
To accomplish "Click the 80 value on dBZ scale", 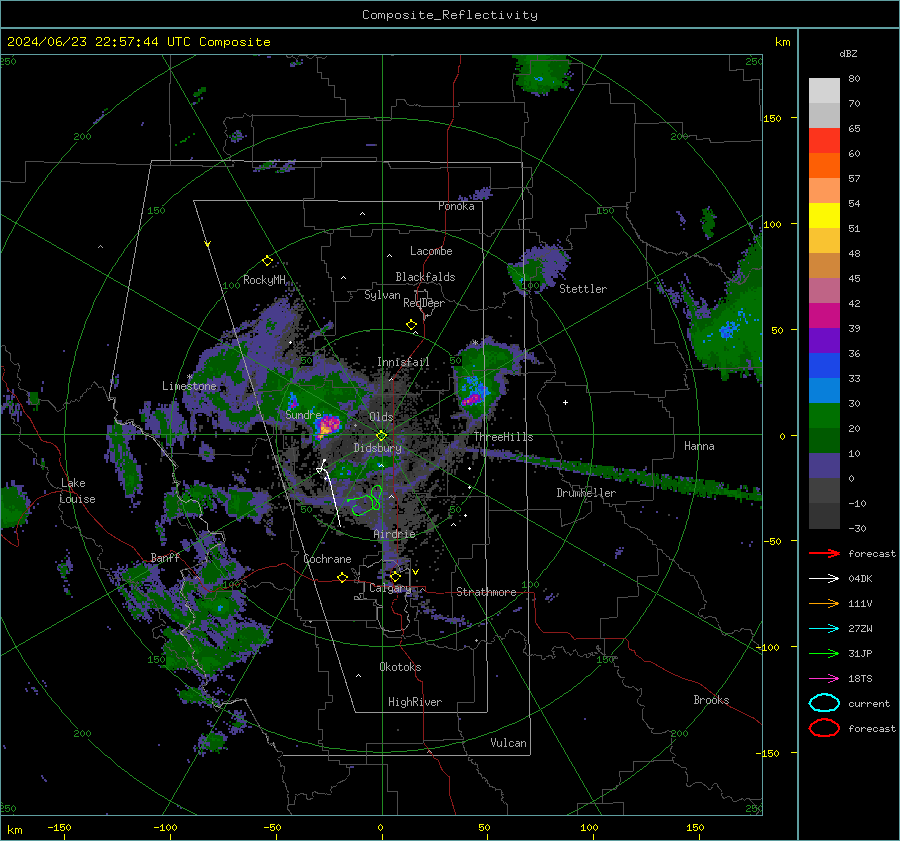I will click(854, 78).
